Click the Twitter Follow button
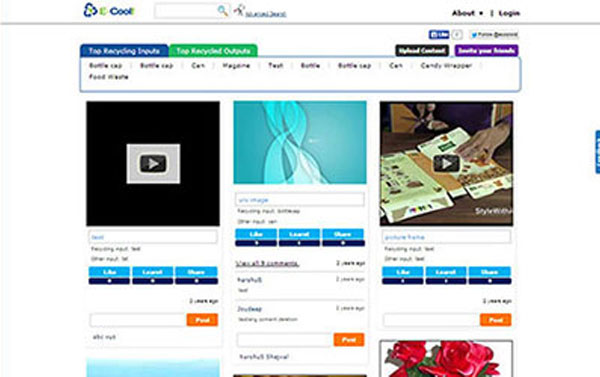 click(494, 35)
